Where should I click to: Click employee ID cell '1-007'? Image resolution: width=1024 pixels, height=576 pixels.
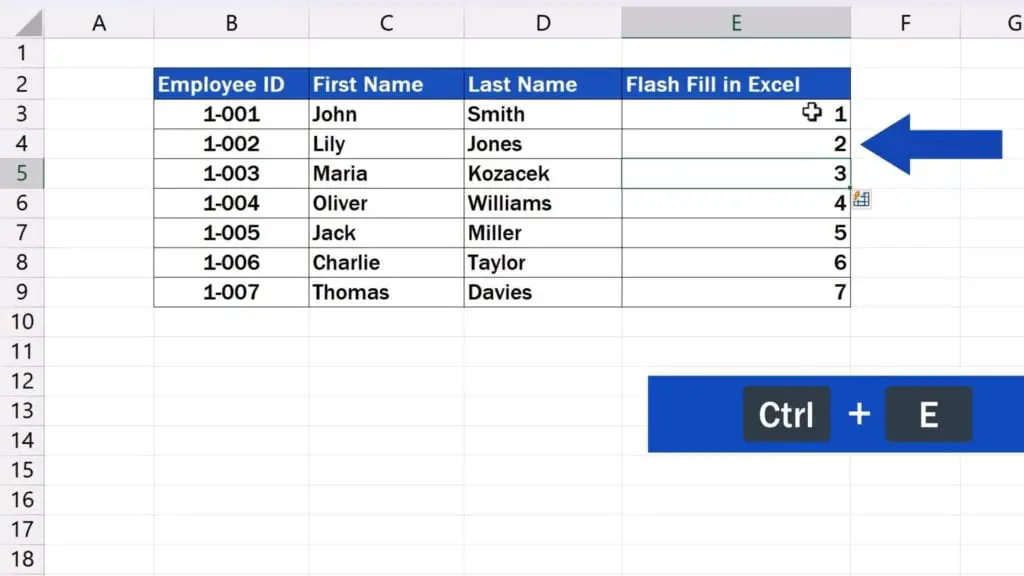(231, 292)
